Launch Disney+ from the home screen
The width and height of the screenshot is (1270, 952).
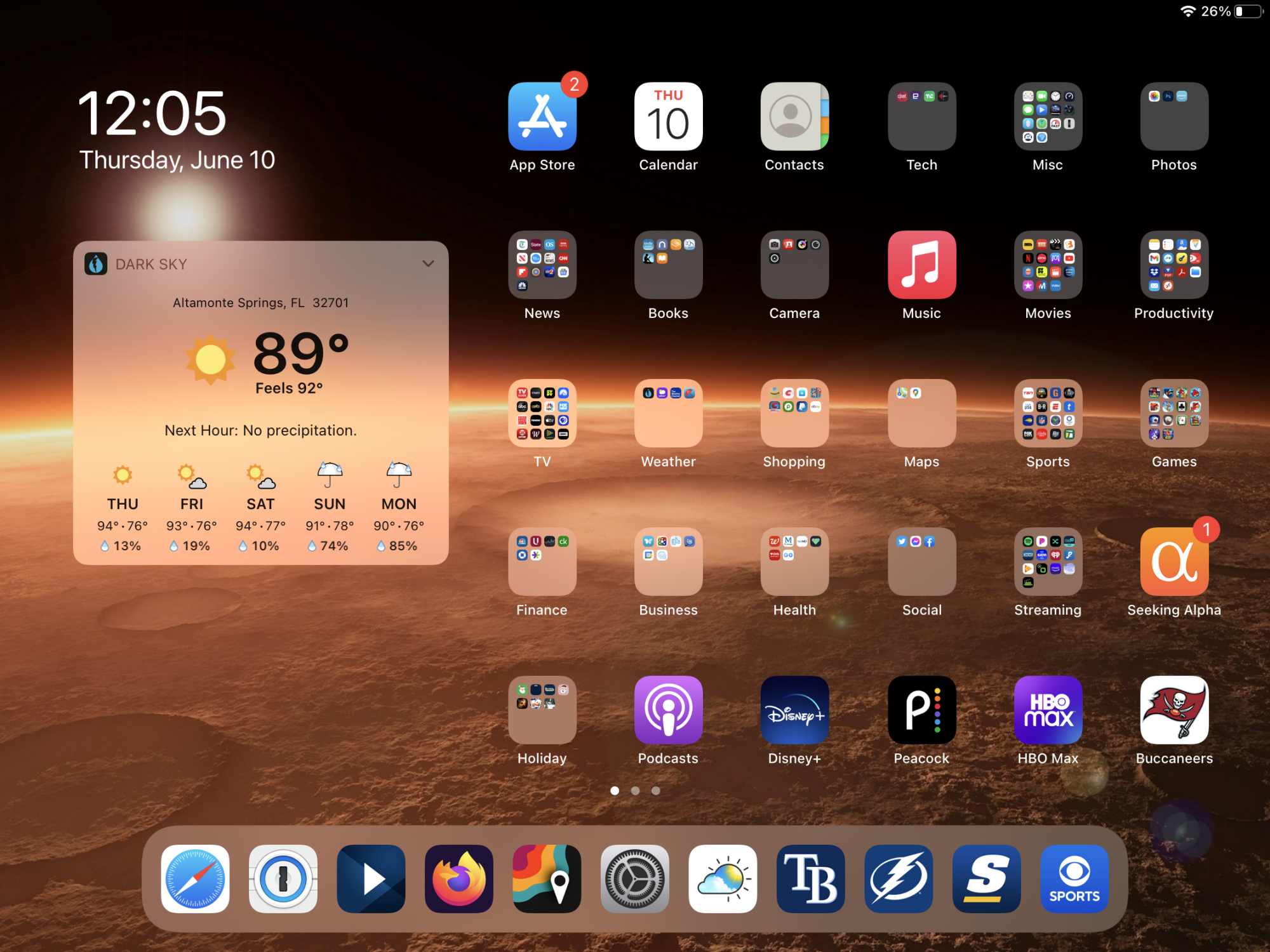(794, 710)
